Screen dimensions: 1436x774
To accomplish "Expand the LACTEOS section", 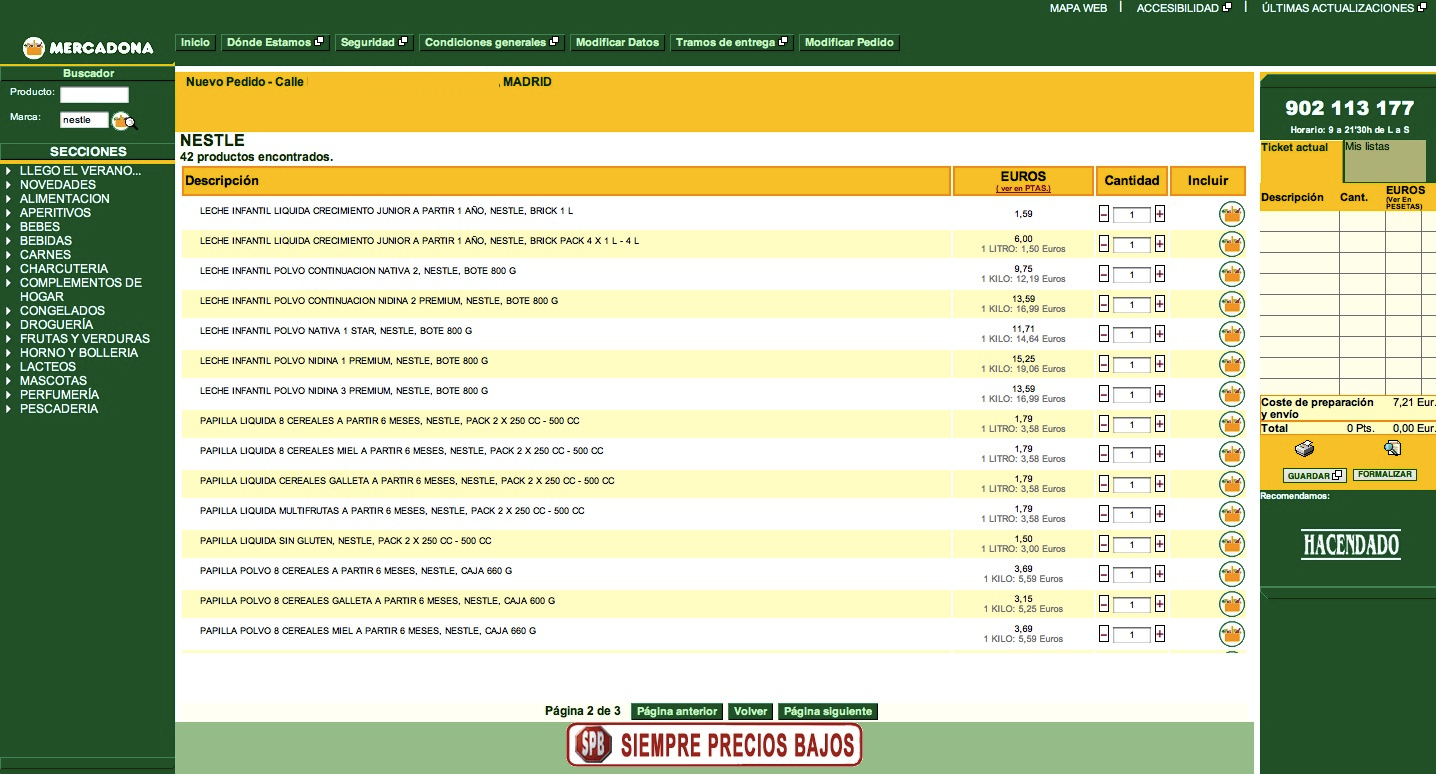I will [8, 367].
